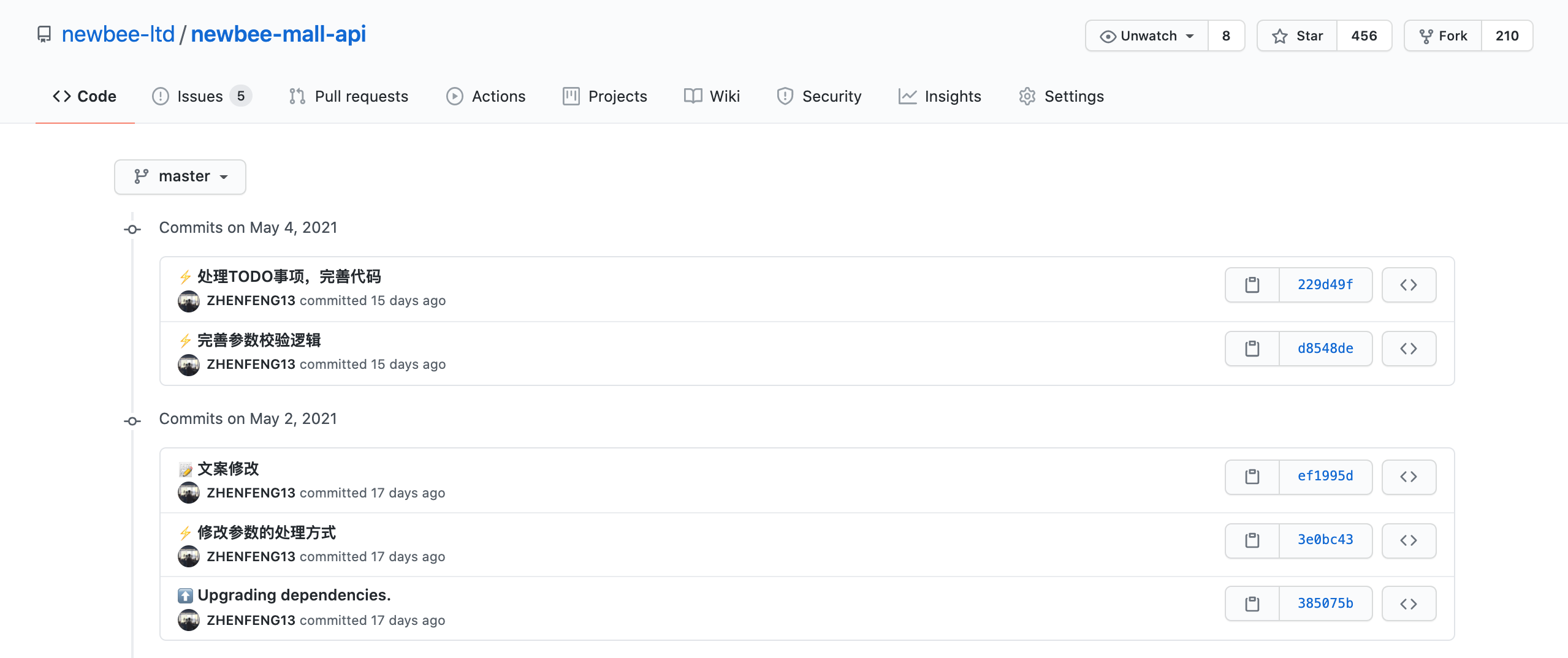This screenshot has height=658, width=1568.
Task: Open the newbee-mall-api repository link
Action: (x=278, y=34)
